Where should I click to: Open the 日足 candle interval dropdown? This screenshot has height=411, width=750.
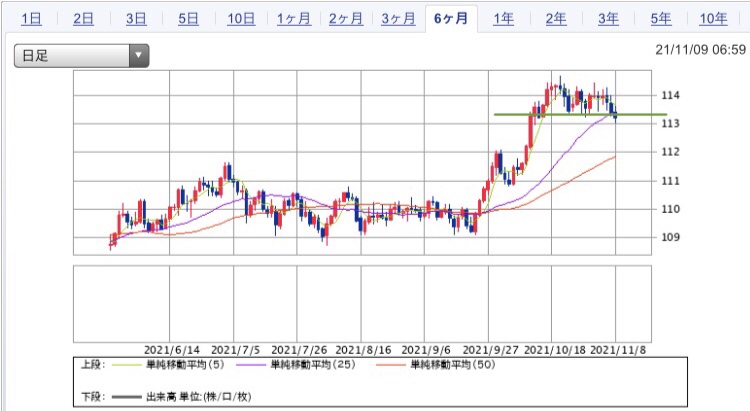(81, 56)
